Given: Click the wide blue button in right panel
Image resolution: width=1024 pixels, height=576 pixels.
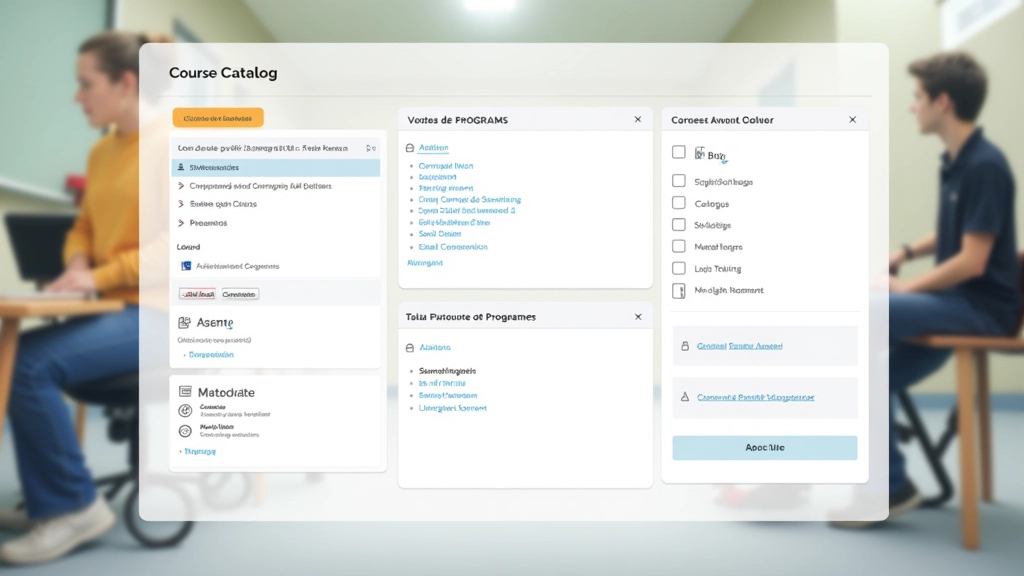Looking at the screenshot, I should (x=764, y=447).
